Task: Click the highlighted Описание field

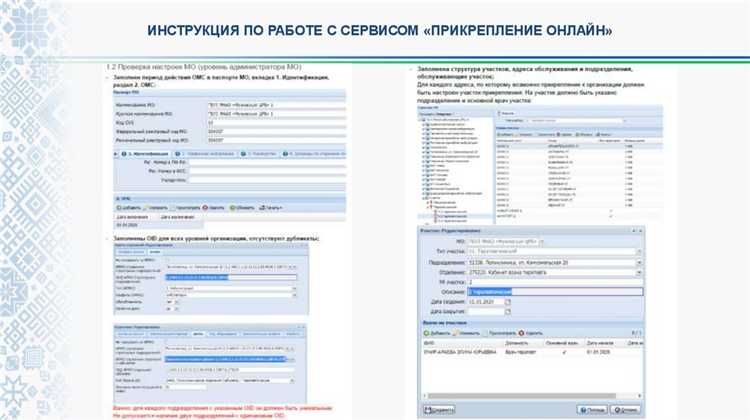Action: click(555, 292)
